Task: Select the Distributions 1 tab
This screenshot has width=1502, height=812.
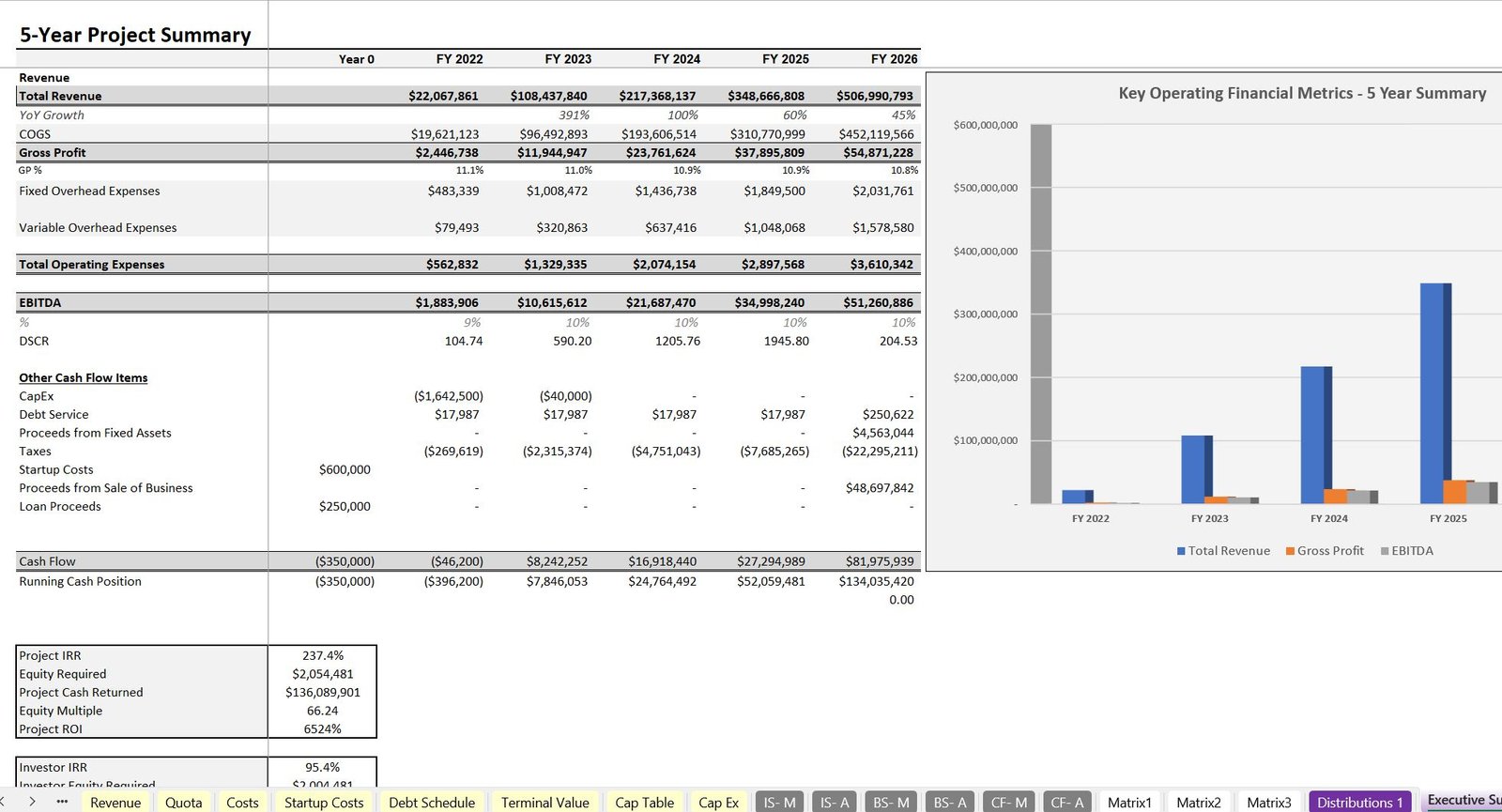Action: [x=1359, y=803]
